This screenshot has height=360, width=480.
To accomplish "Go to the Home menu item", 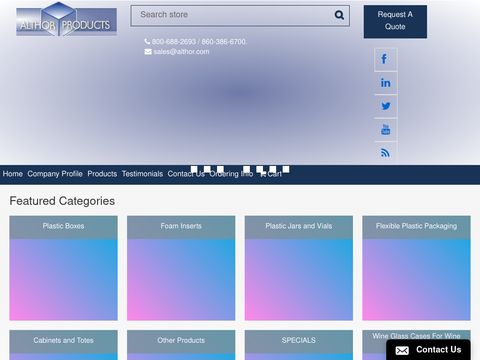I will click(x=13, y=174).
